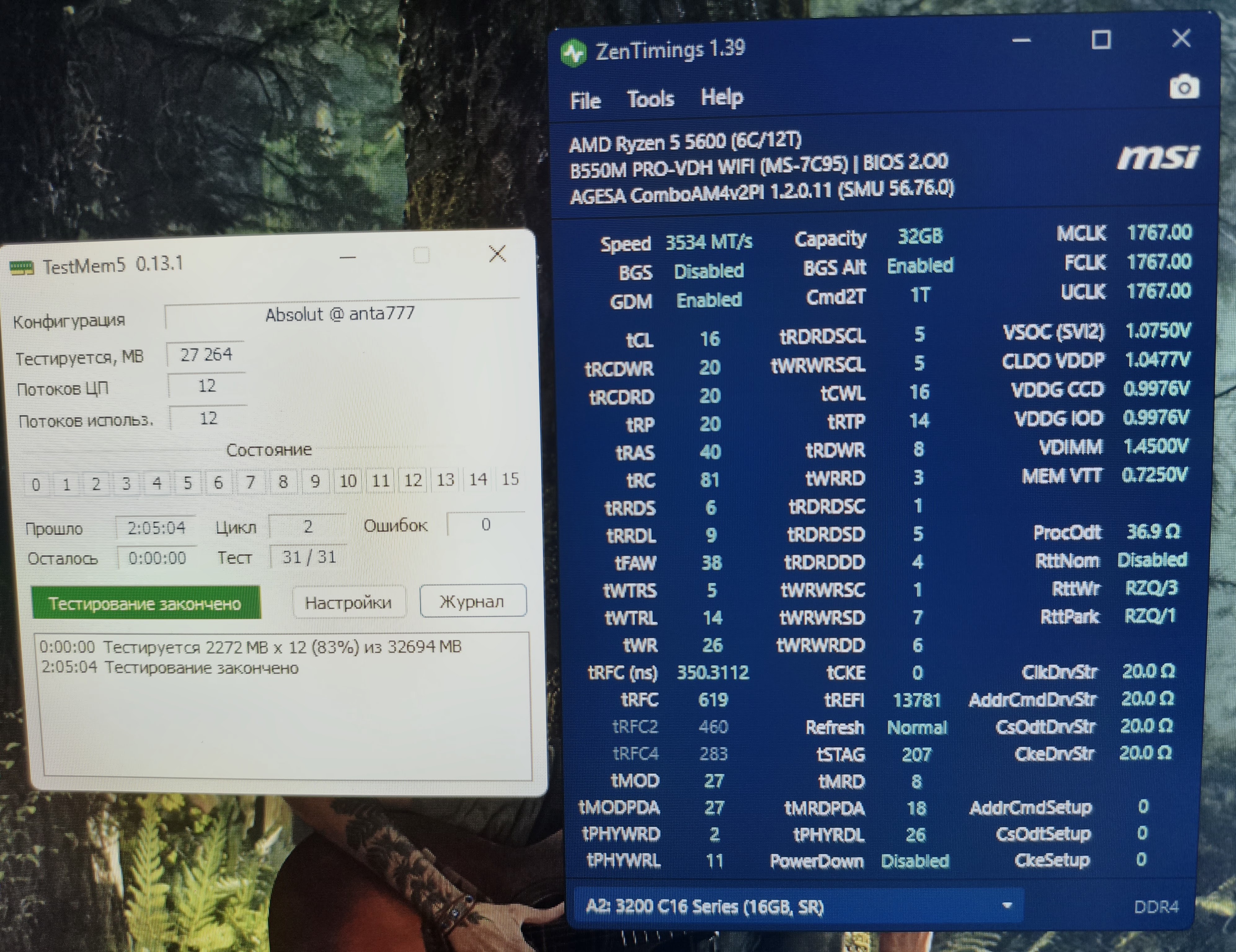Click the Тест 31 / 31 field
The height and width of the screenshot is (952, 1236).
coord(309,557)
